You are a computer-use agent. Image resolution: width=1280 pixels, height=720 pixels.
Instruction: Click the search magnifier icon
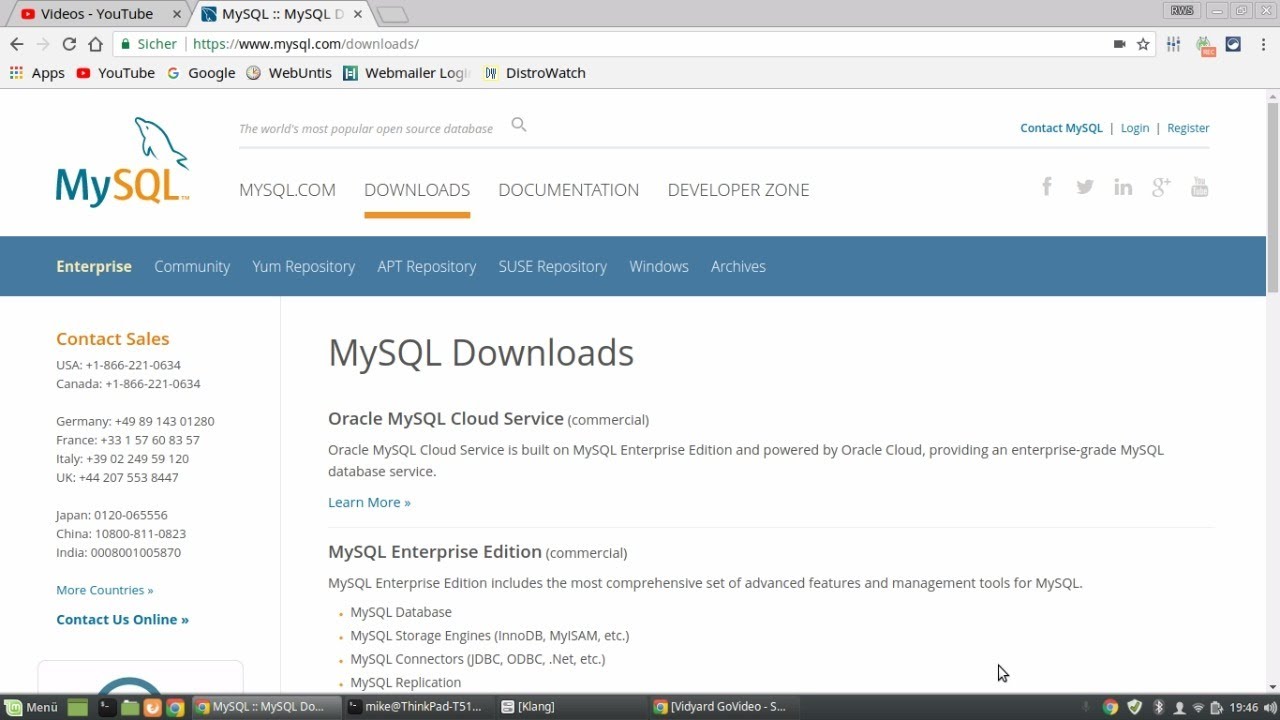coord(518,125)
